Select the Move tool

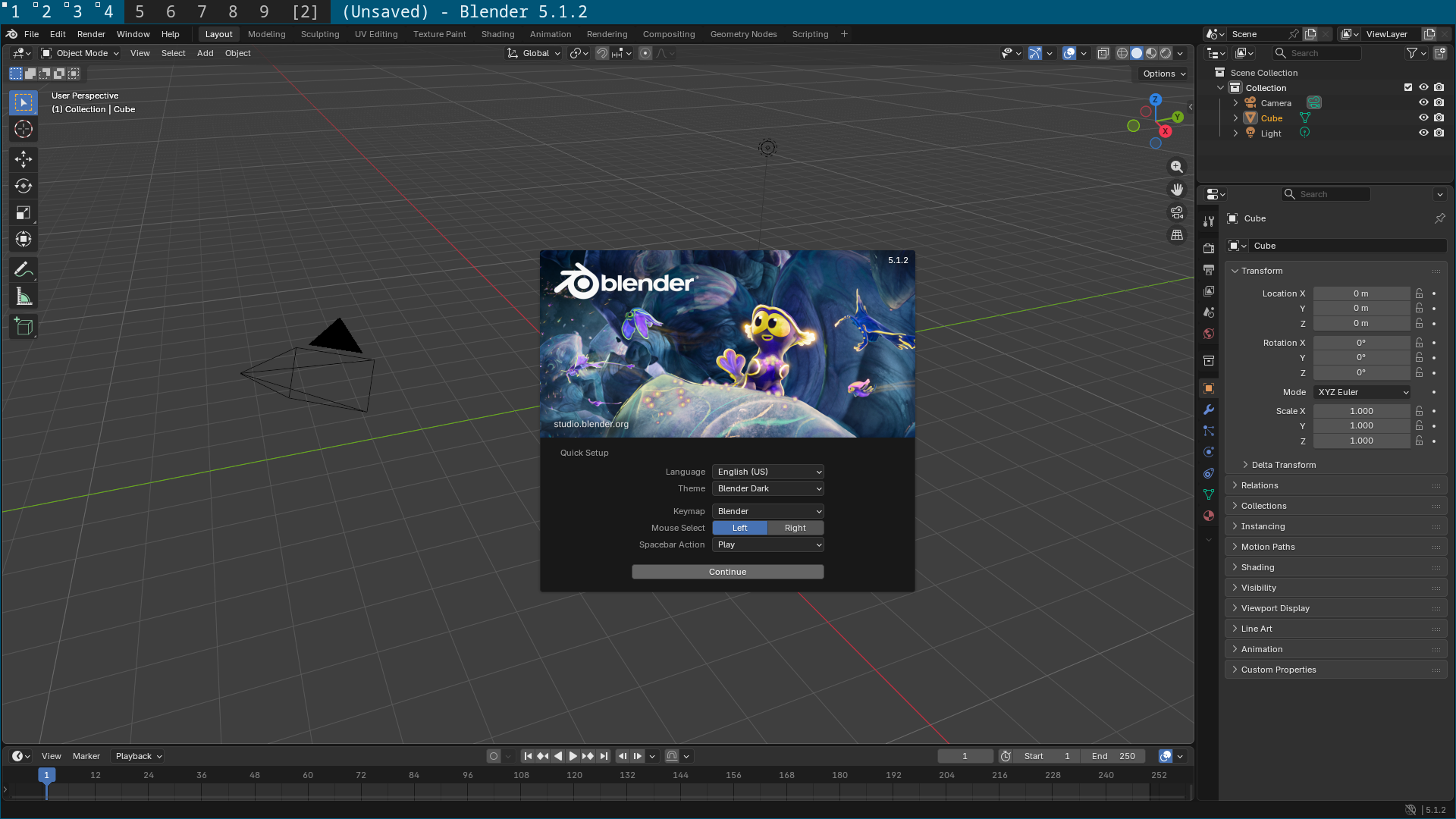24,159
